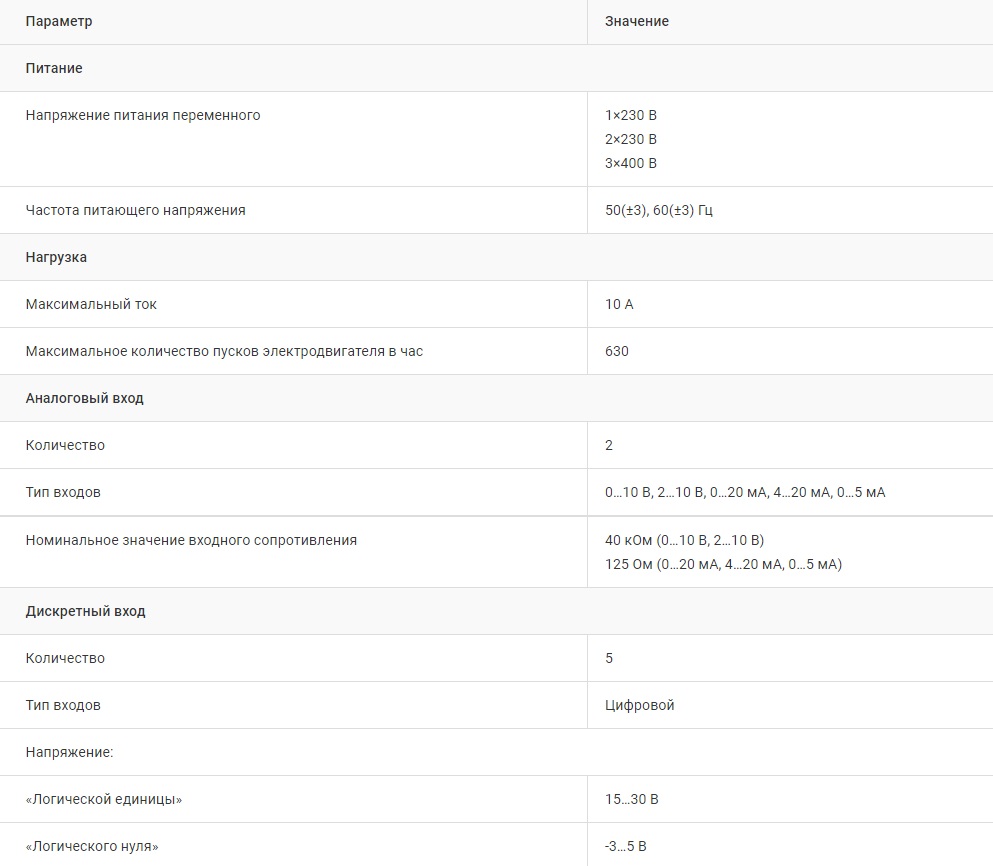Image resolution: width=993 pixels, height=866 pixels.
Task: Click the 'Максимальный ток' parameter label
Action: point(91,304)
